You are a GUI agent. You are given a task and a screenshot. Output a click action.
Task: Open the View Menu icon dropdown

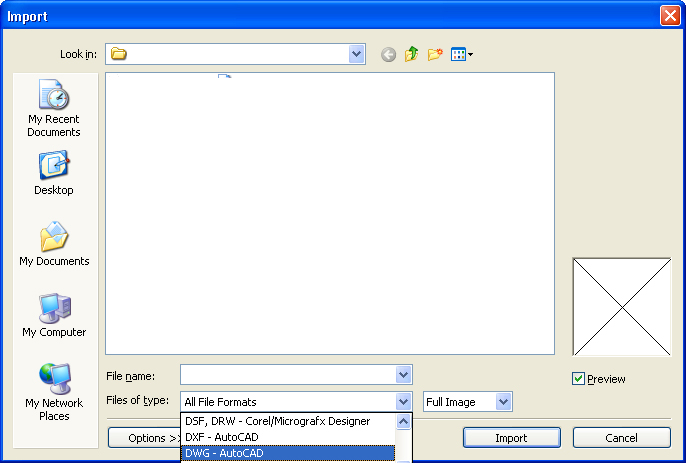tap(462, 54)
